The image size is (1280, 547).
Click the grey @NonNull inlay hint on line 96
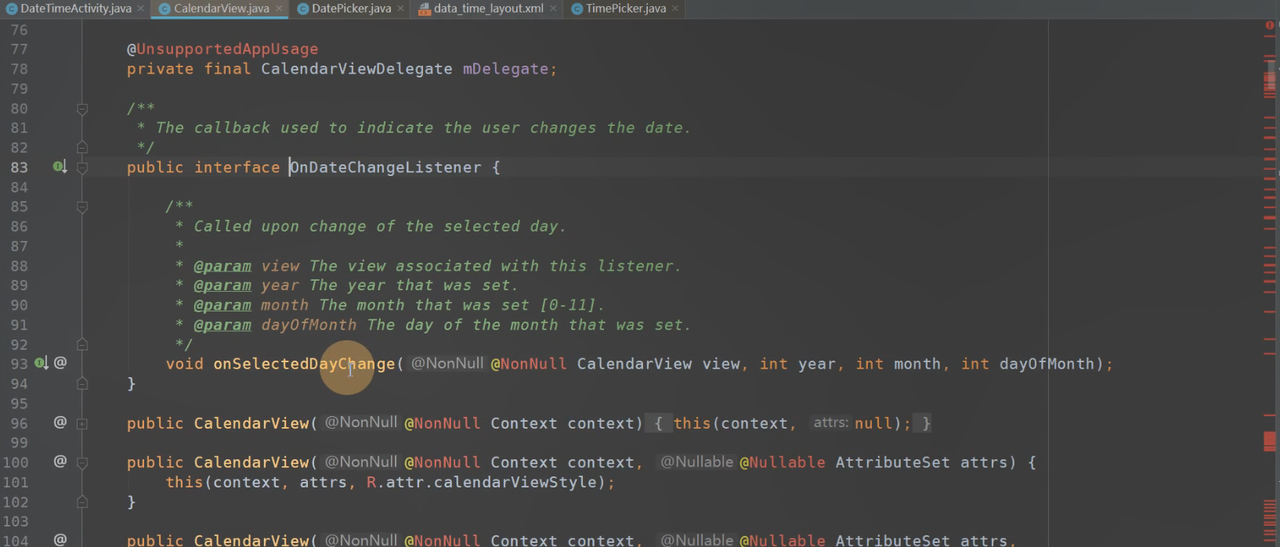[x=361, y=423]
